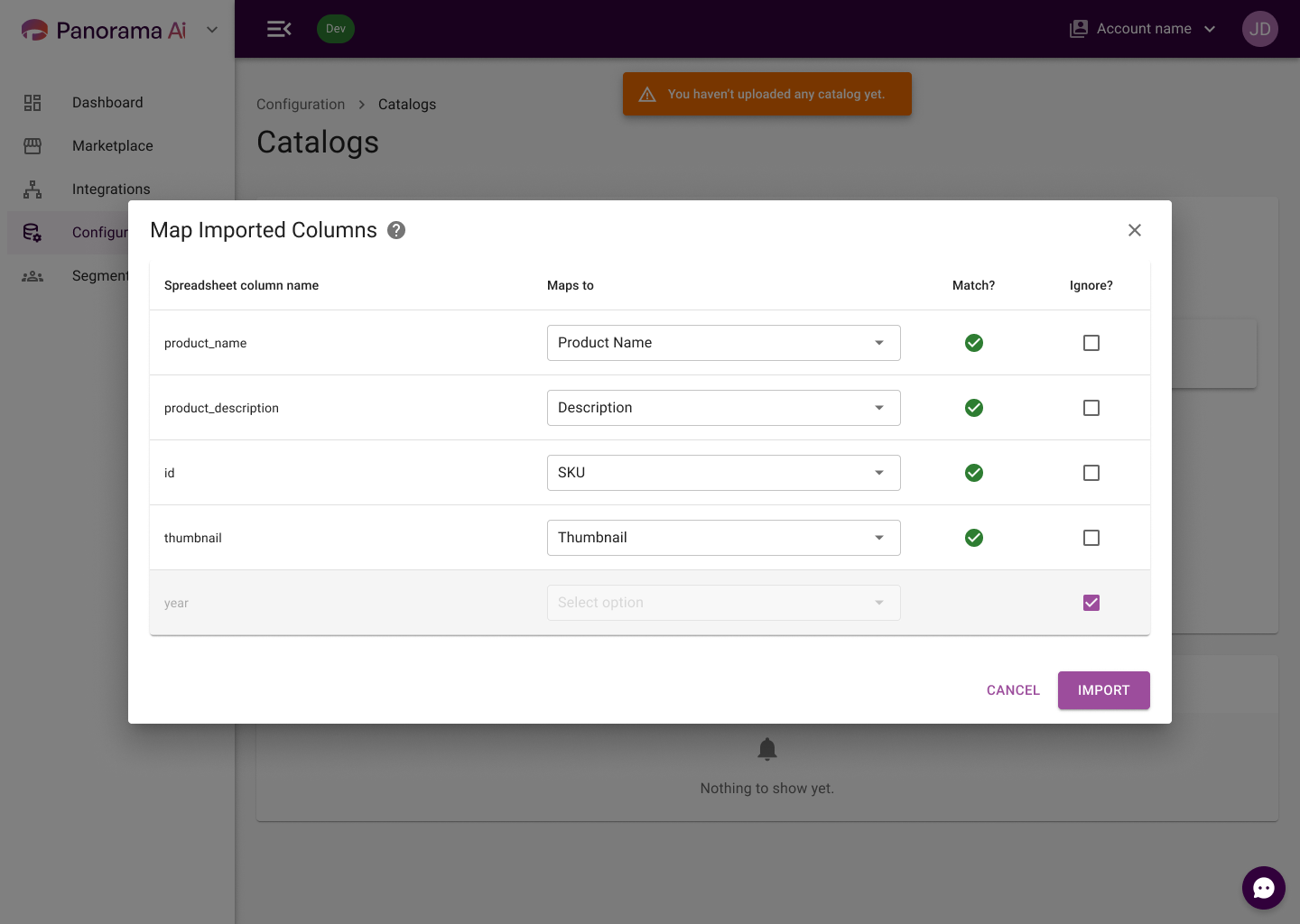Check Ignore for thumbnail row
The image size is (1300, 924).
tap(1091, 538)
